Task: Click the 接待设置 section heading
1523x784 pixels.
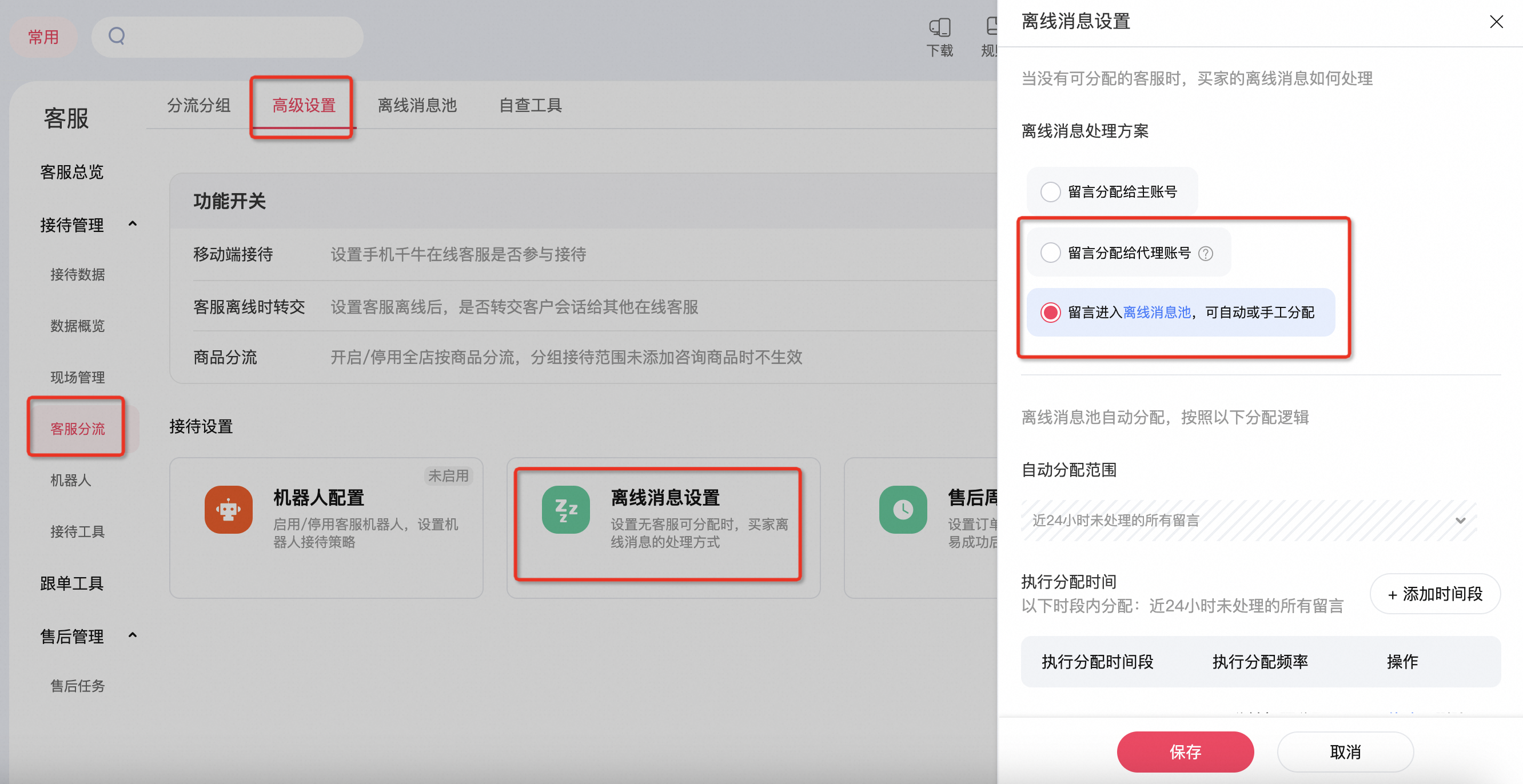Action: click(201, 426)
